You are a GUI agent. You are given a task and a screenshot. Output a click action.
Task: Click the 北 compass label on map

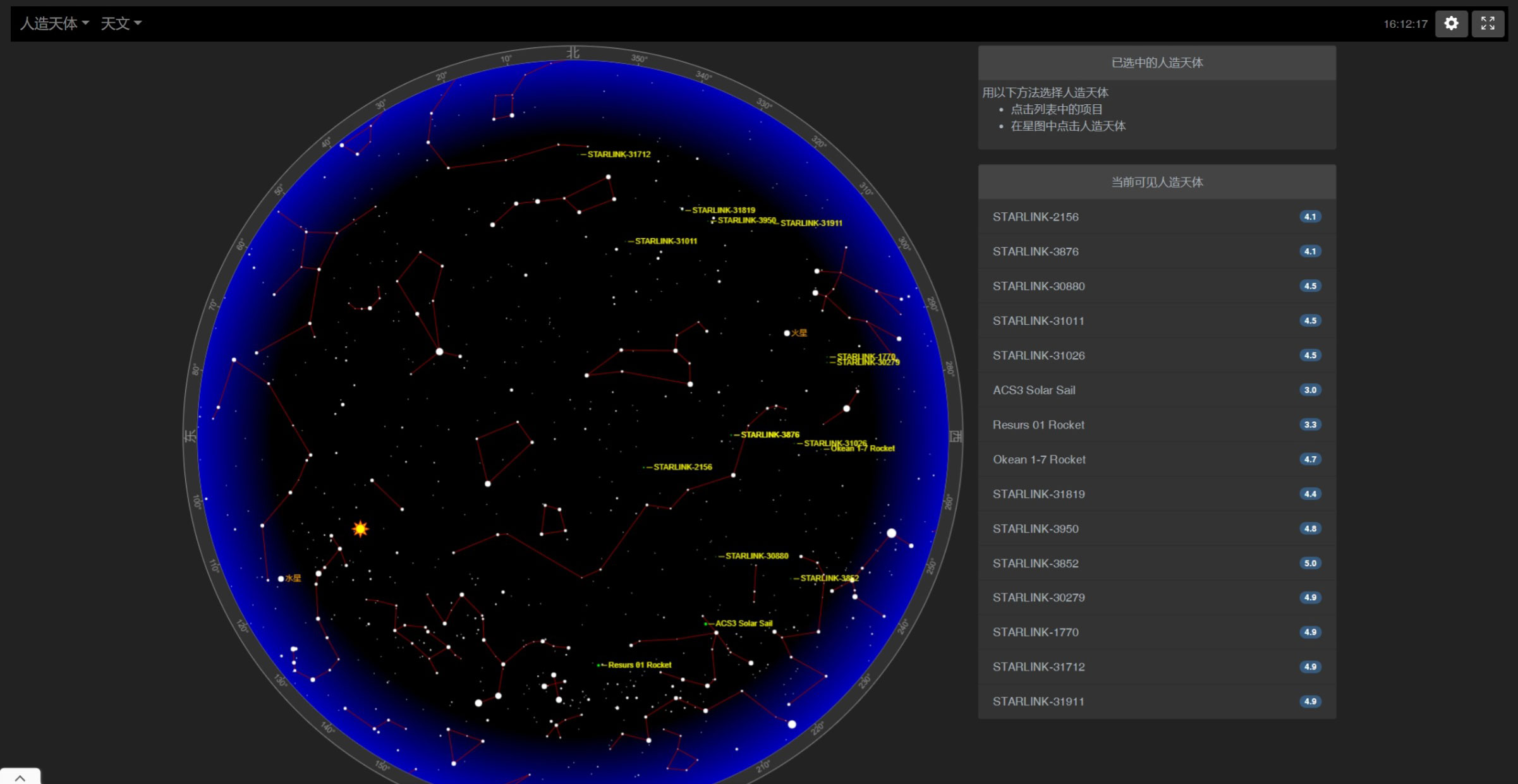point(573,53)
